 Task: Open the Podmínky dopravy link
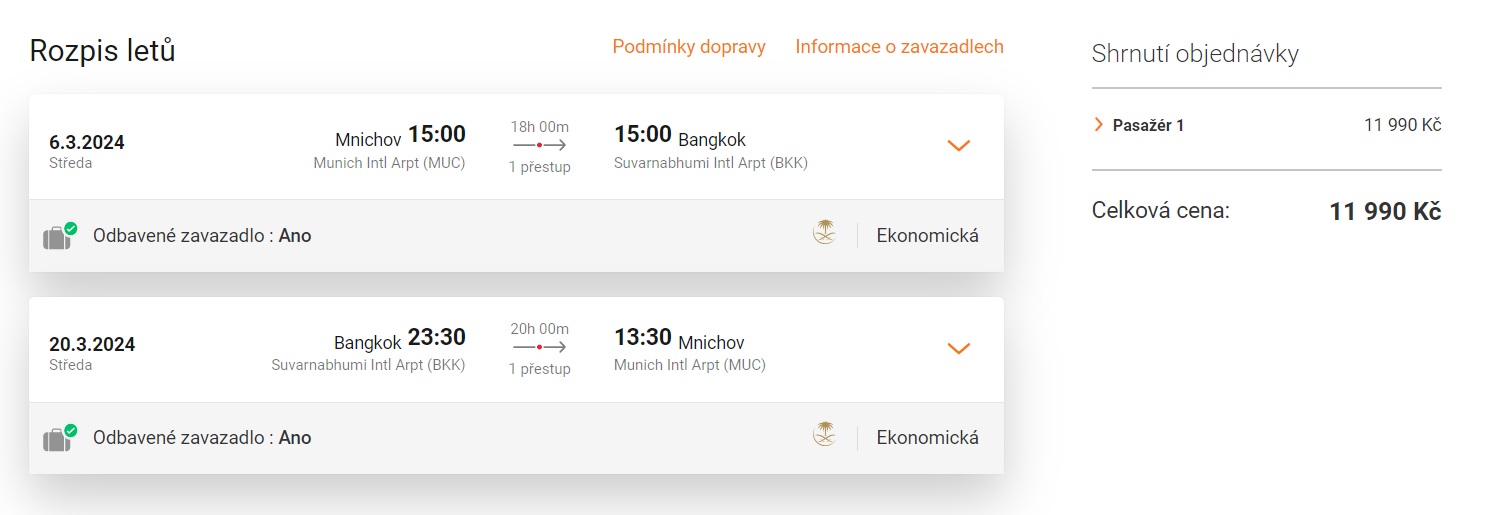689,47
